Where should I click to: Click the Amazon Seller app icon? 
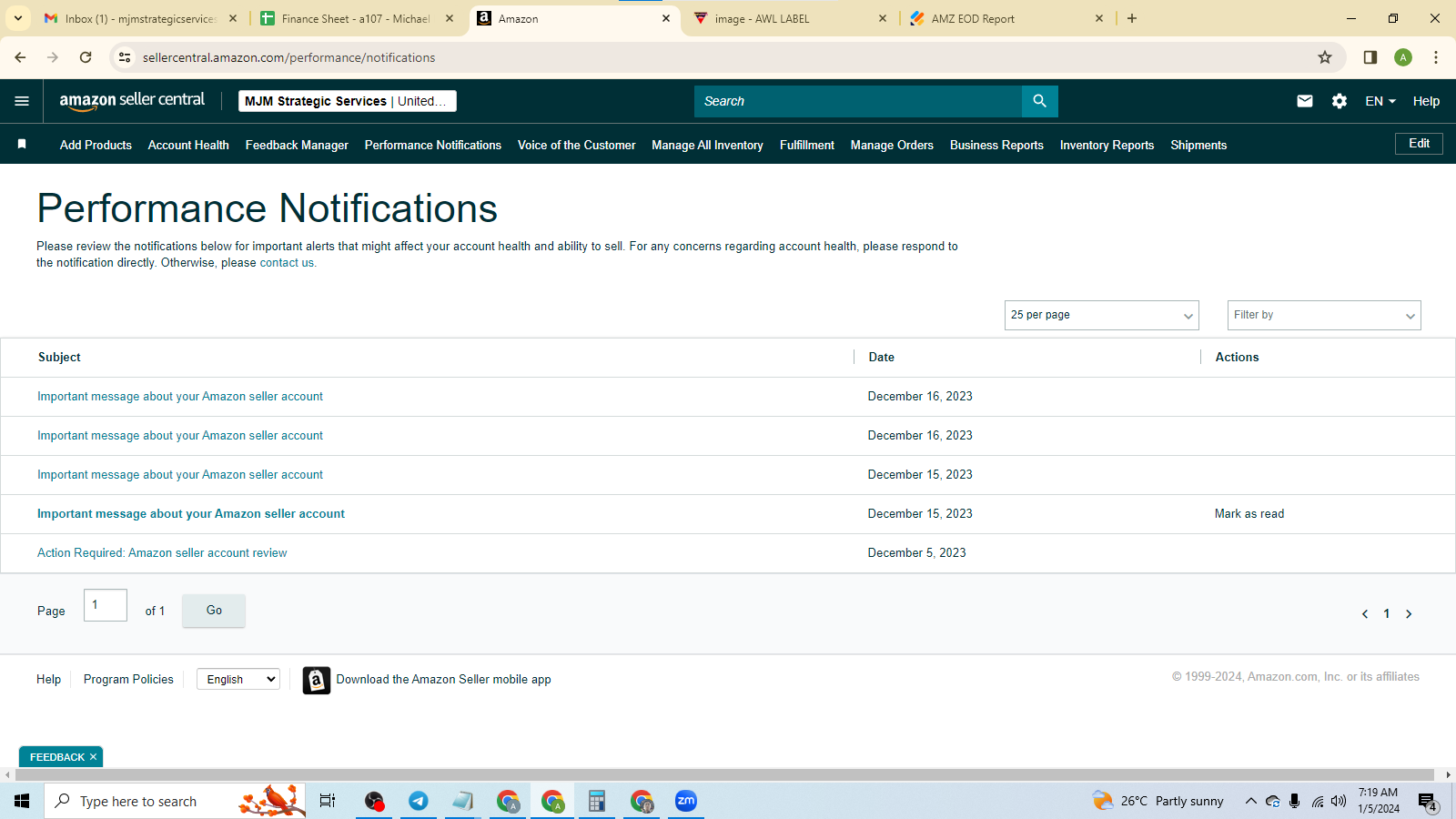[x=316, y=680]
